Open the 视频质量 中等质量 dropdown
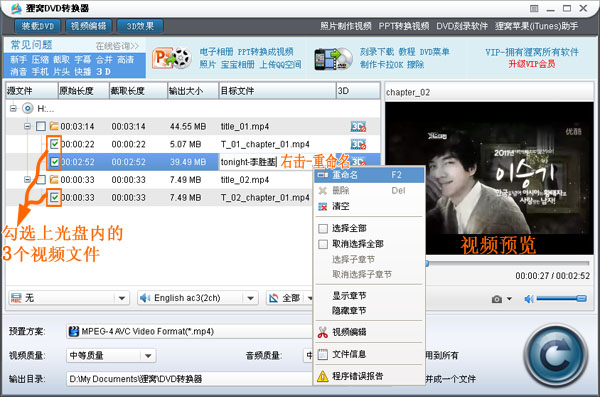 (111, 356)
